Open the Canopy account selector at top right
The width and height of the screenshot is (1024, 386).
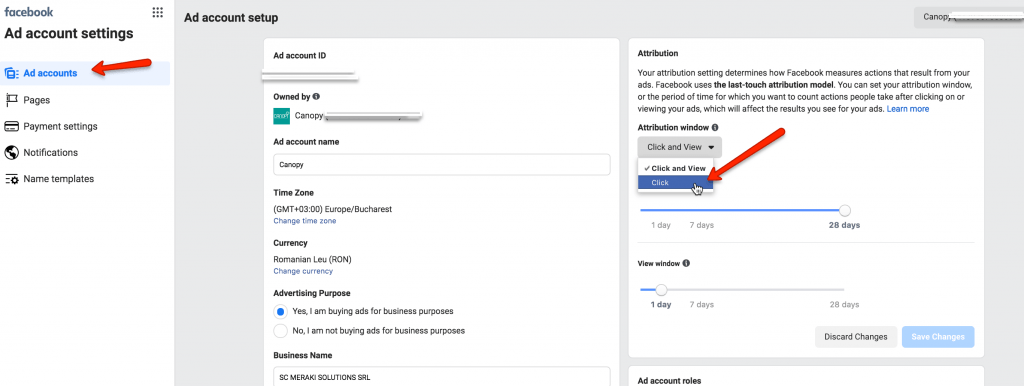(968, 17)
